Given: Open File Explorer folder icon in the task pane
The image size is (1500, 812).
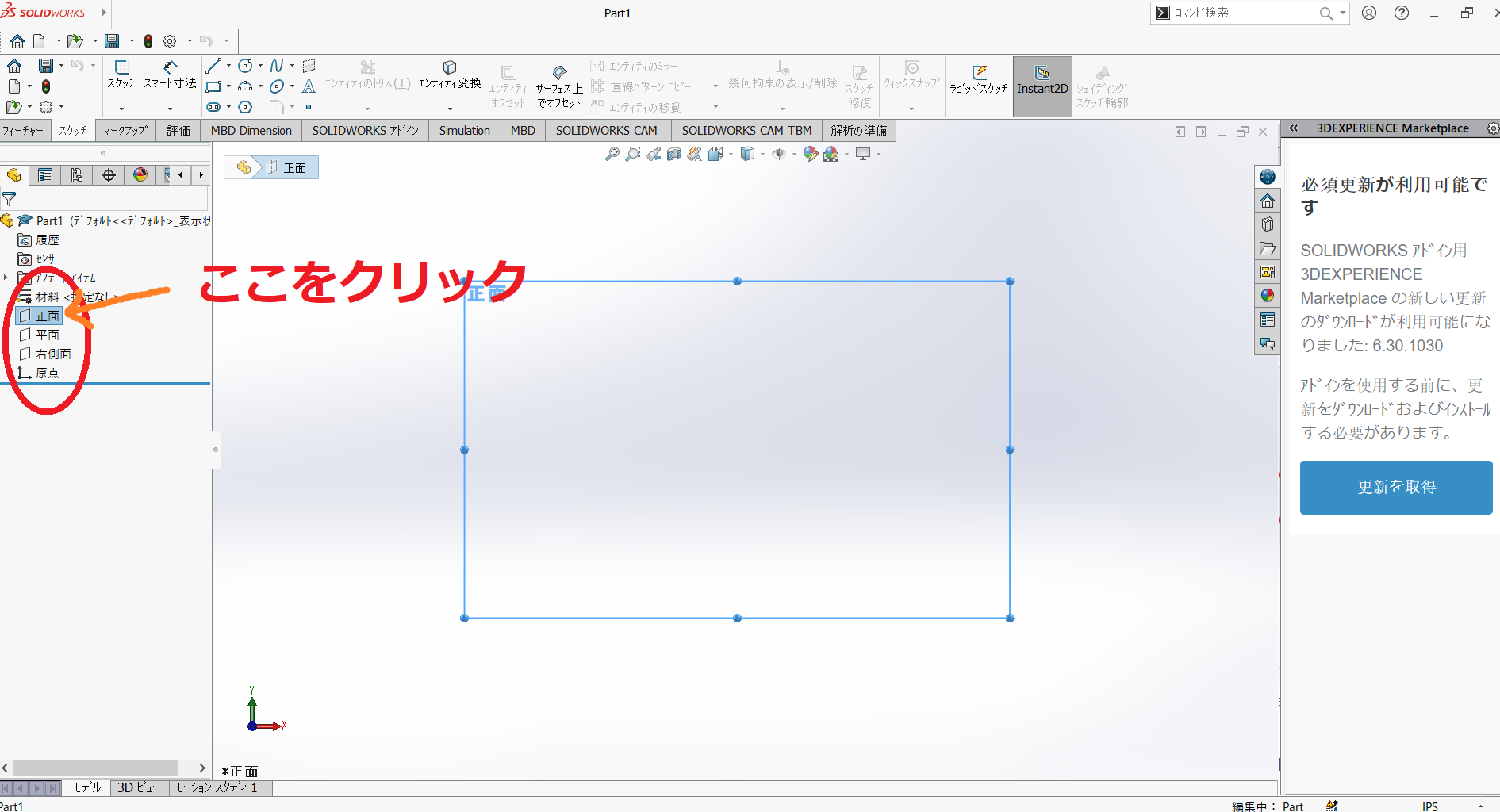Looking at the screenshot, I should (x=1268, y=248).
